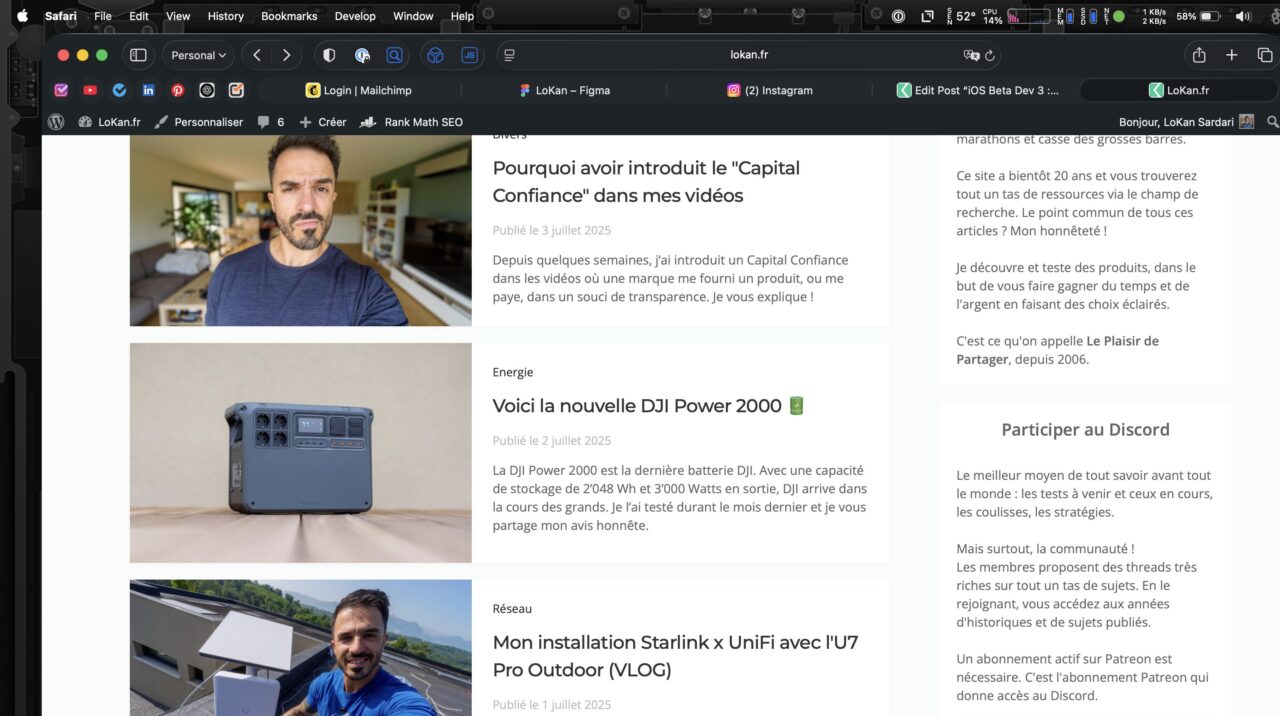The width and height of the screenshot is (1280, 716).
Task: Click the "Publié le 3 juillet 2025" date
Action: tap(551, 230)
